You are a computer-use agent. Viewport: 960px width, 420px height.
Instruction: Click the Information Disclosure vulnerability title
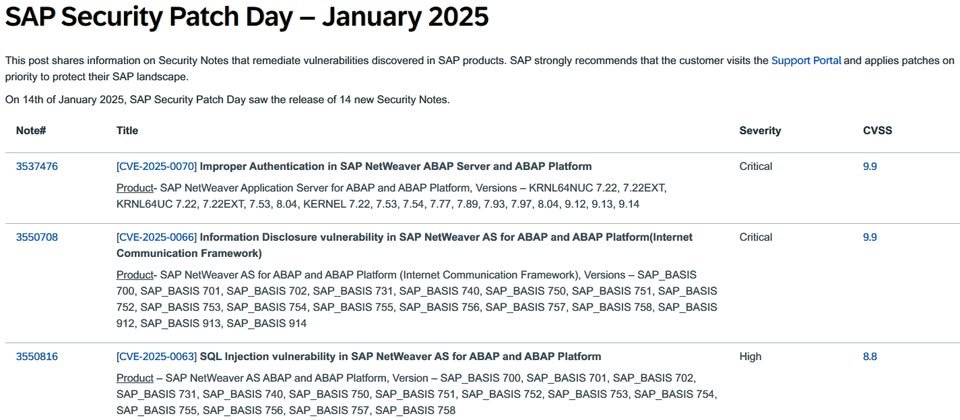(405, 245)
